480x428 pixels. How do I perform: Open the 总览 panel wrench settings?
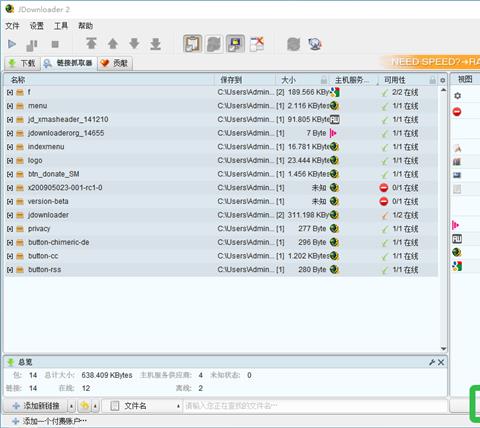tap(432, 362)
